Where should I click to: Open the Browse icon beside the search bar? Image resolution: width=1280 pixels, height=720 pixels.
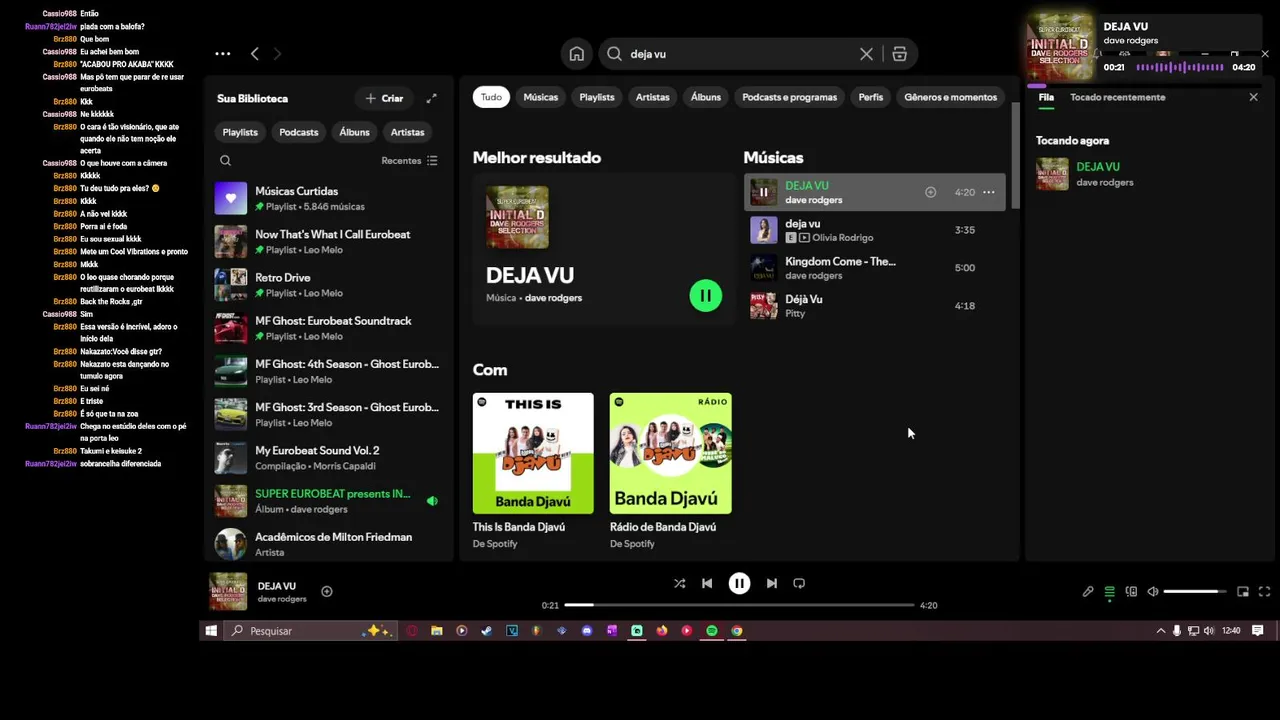(x=899, y=54)
